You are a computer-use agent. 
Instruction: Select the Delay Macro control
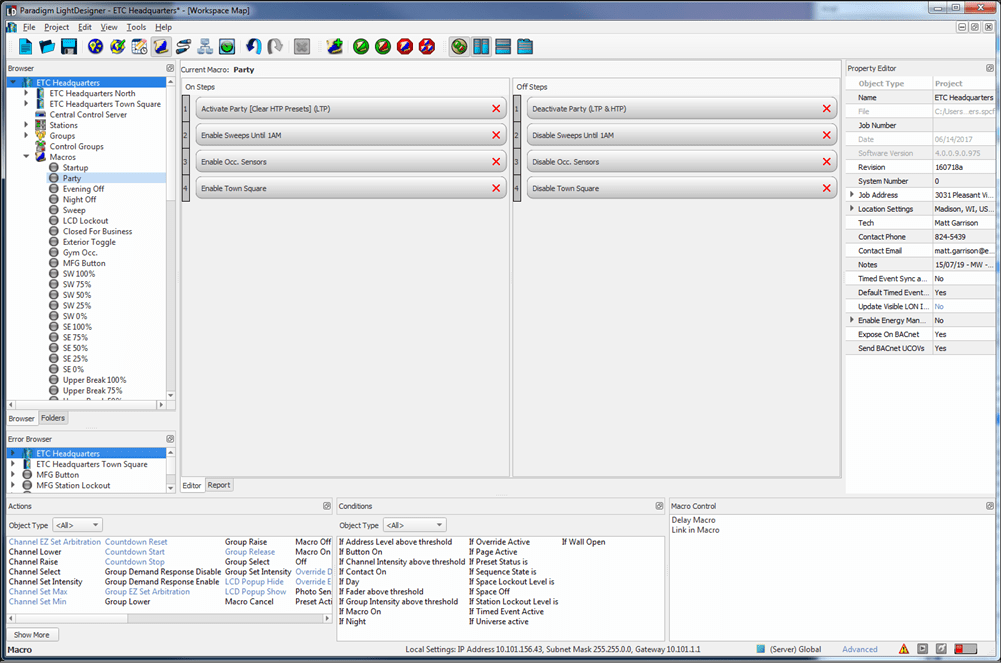coord(693,520)
